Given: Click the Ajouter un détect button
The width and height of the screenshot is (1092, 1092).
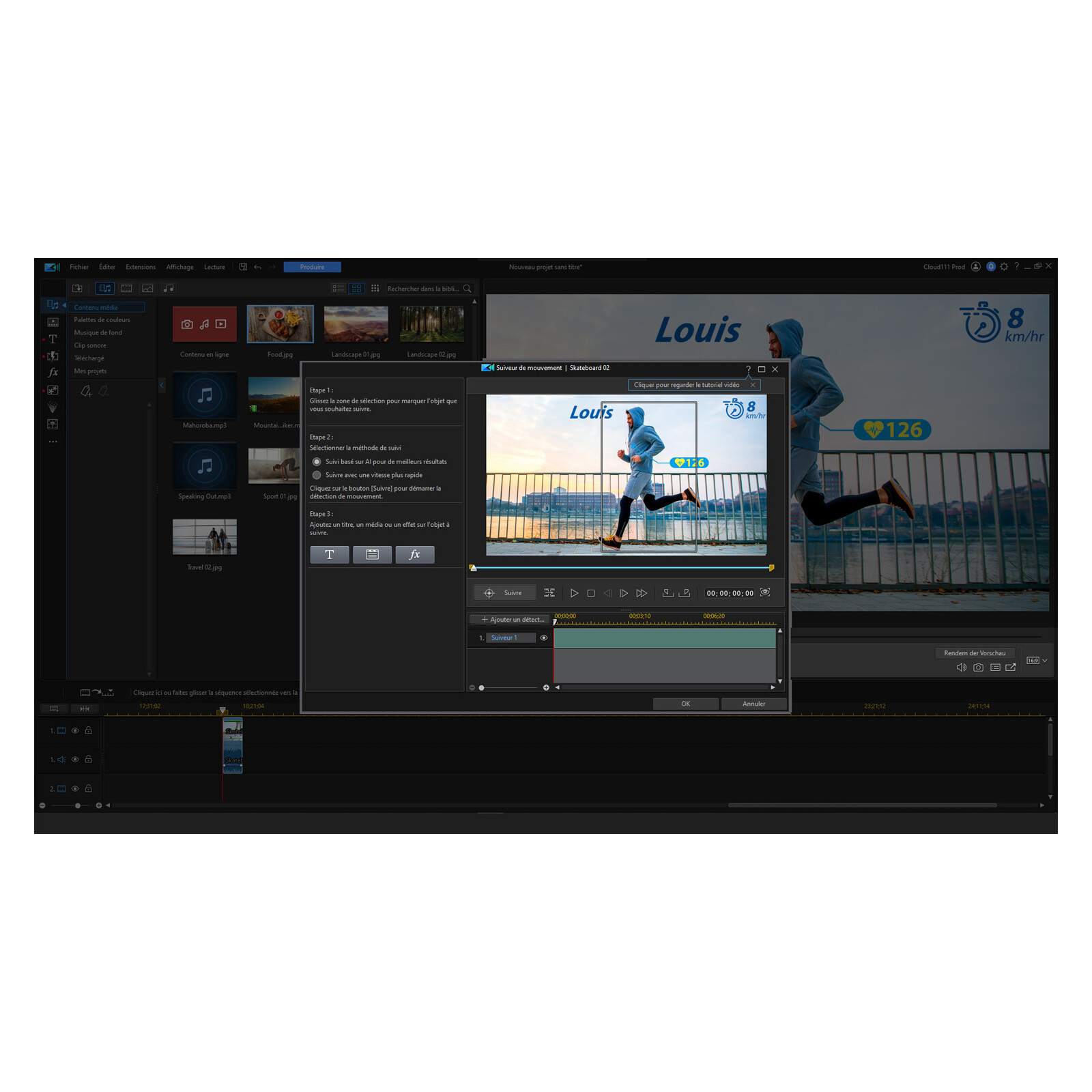Looking at the screenshot, I should pos(509,619).
